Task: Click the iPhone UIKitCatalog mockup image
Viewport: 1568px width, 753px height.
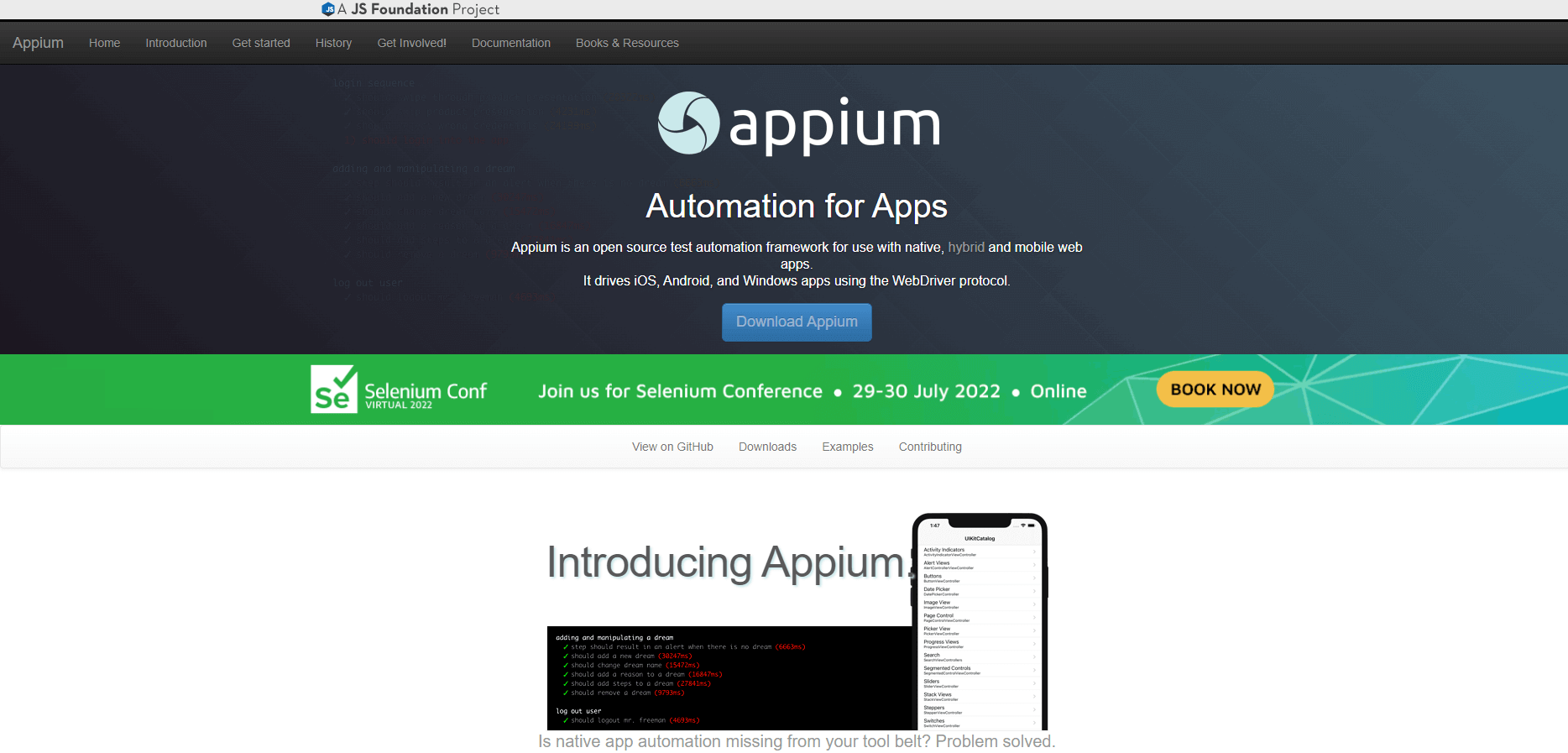Action: (980, 621)
